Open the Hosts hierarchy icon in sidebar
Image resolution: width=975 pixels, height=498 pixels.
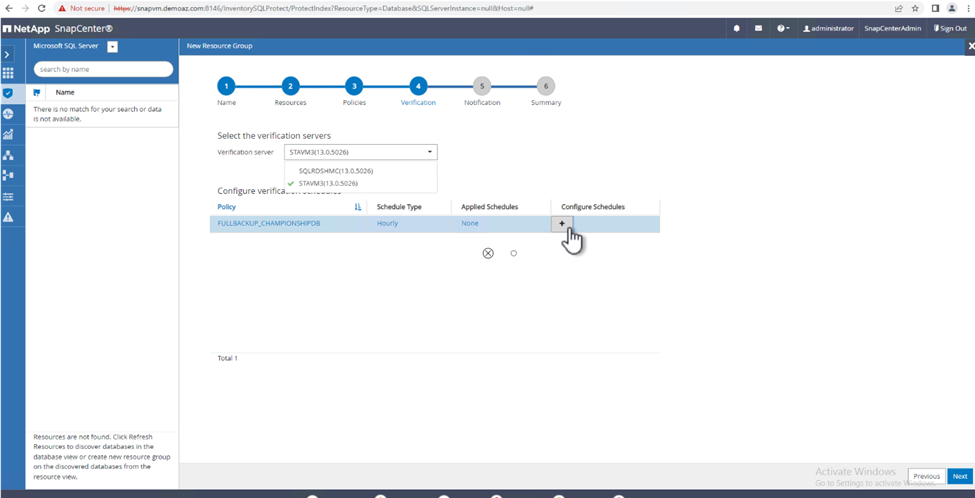tap(7, 155)
